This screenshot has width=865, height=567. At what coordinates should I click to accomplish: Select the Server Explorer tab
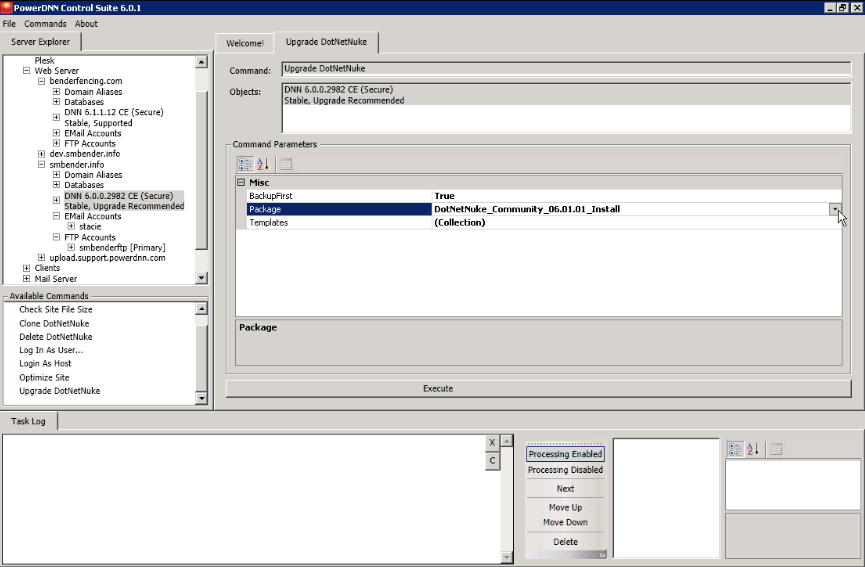coord(40,42)
